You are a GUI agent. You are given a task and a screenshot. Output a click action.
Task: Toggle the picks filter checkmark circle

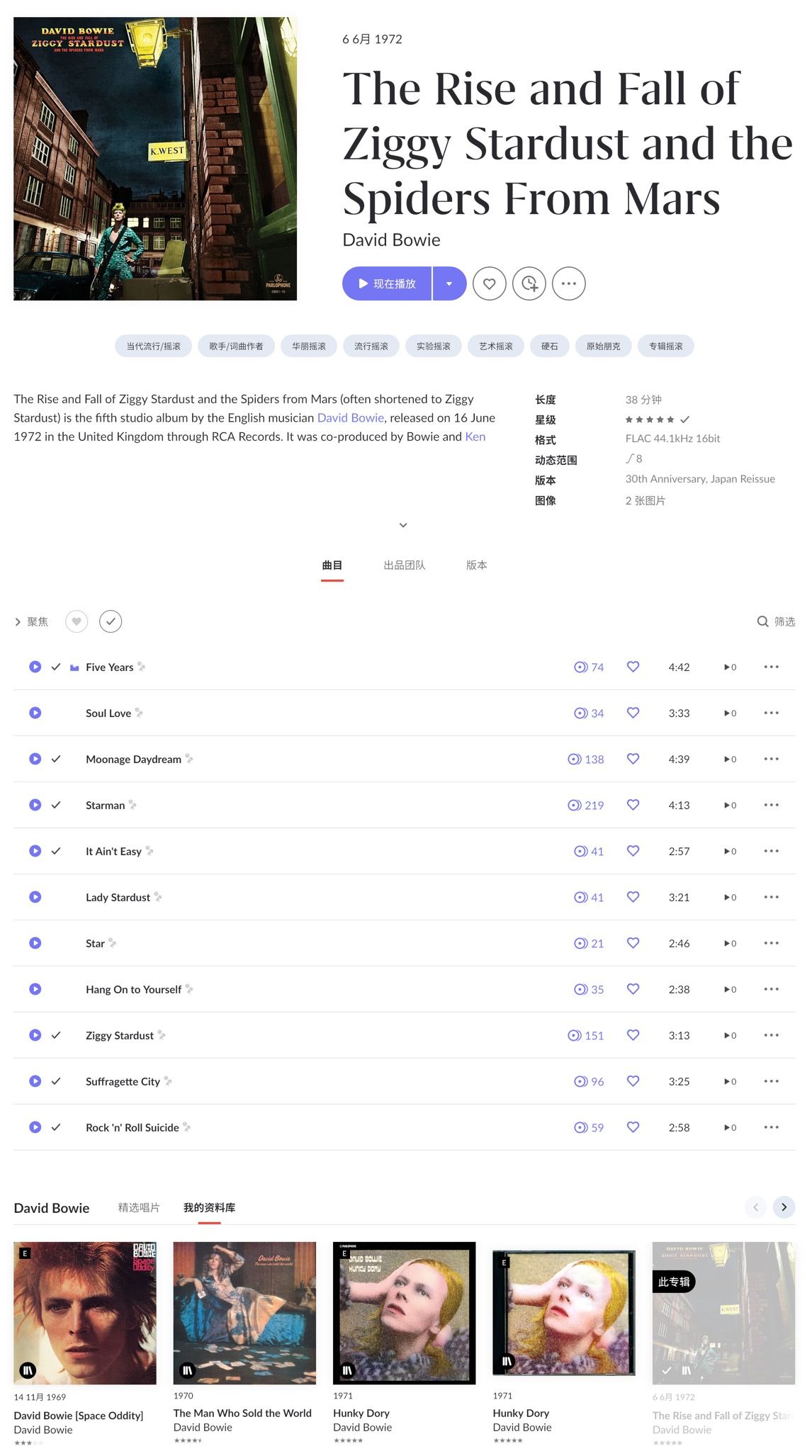coord(111,621)
